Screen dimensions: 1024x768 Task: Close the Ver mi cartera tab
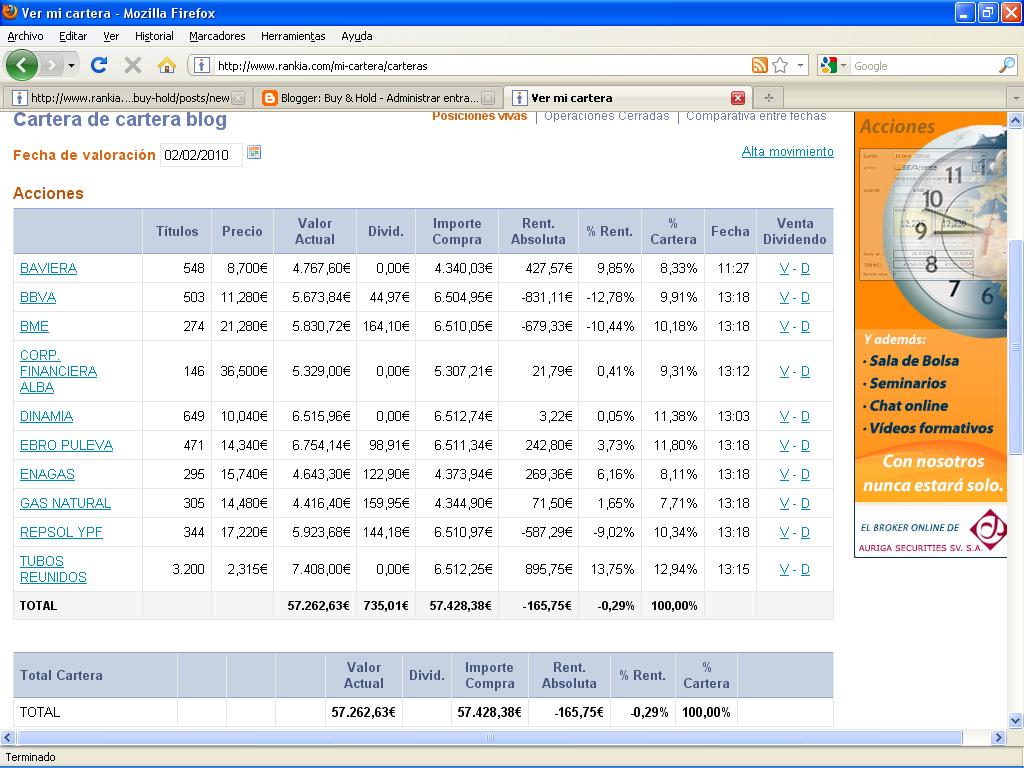click(x=738, y=98)
